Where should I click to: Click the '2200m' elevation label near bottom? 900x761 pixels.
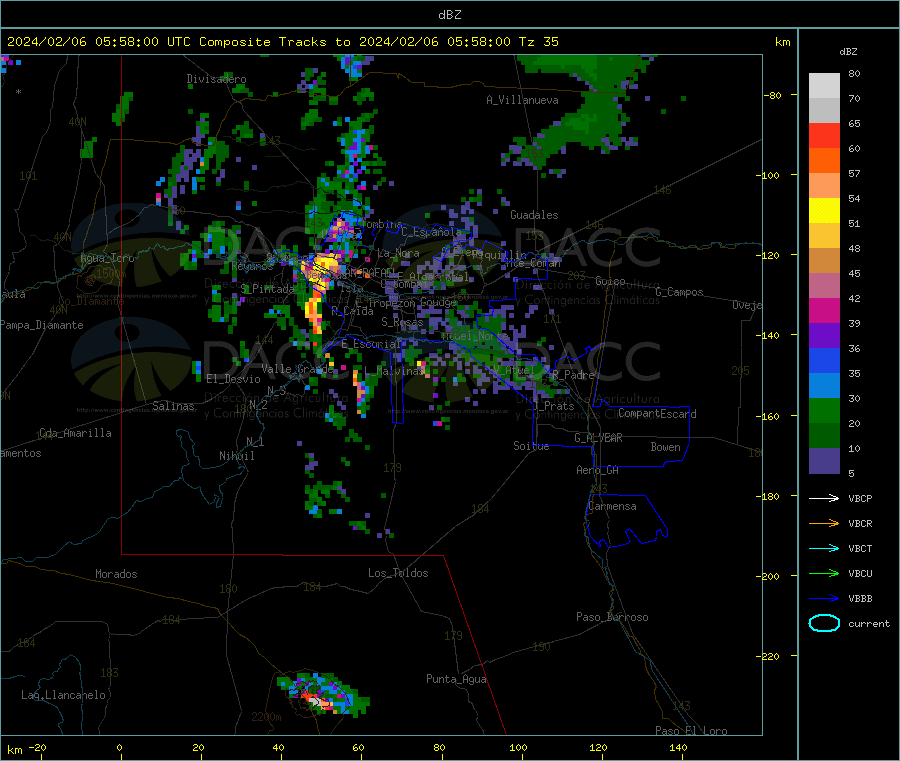point(266,717)
